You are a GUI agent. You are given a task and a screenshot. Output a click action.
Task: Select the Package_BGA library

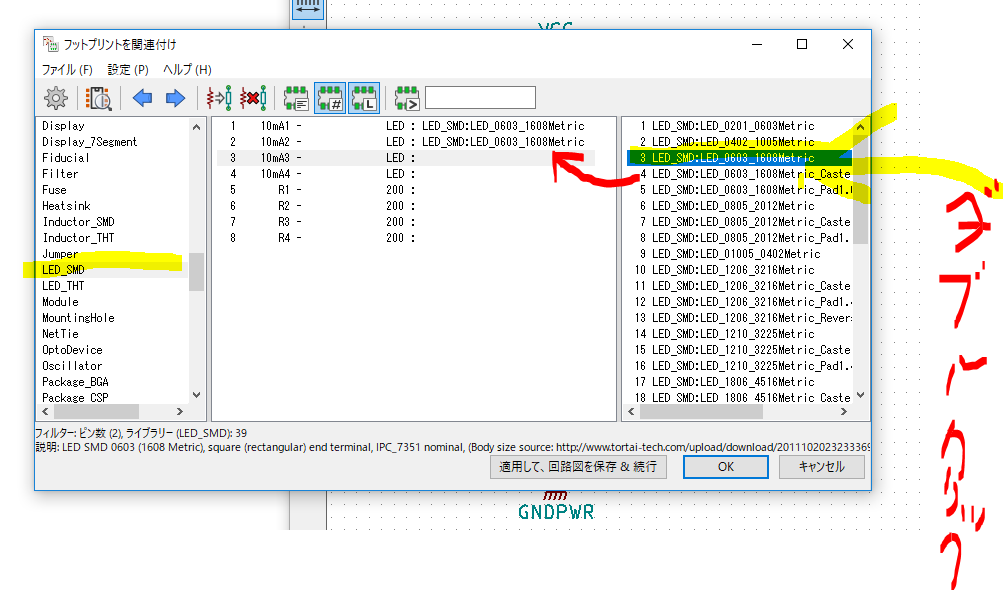click(x=75, y=381)
